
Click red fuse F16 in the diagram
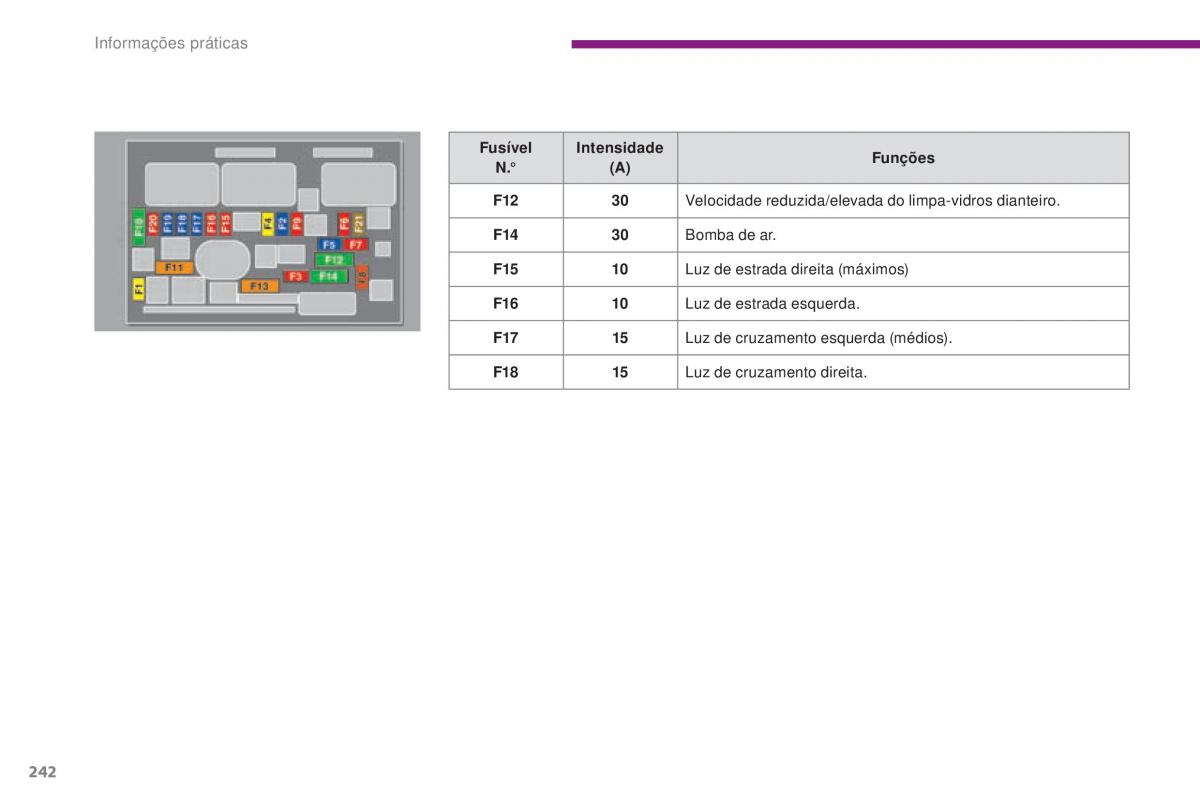coord(211,224)
